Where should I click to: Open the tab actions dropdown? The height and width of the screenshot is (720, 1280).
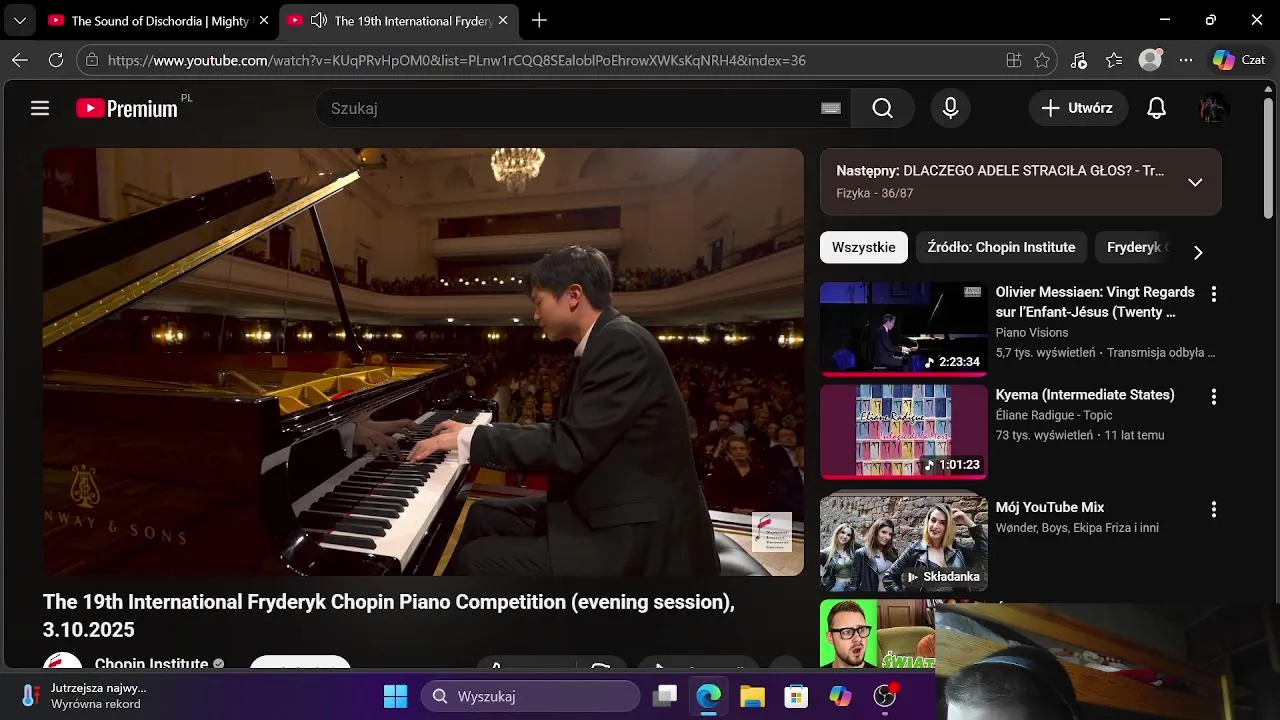(x=19, y=20)
